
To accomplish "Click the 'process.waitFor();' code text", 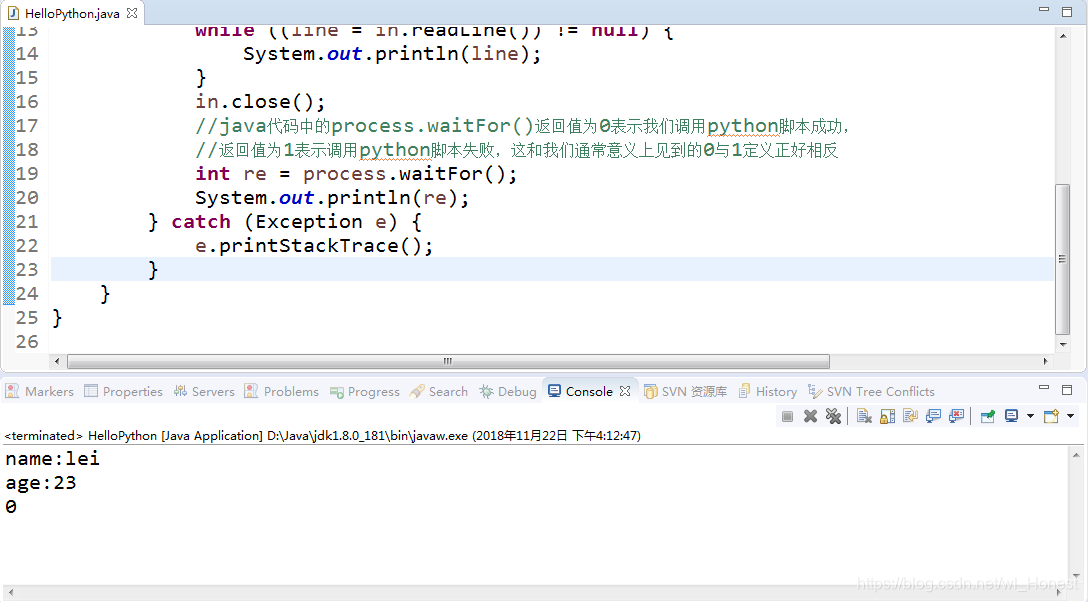I will click(x=409, y=173).
